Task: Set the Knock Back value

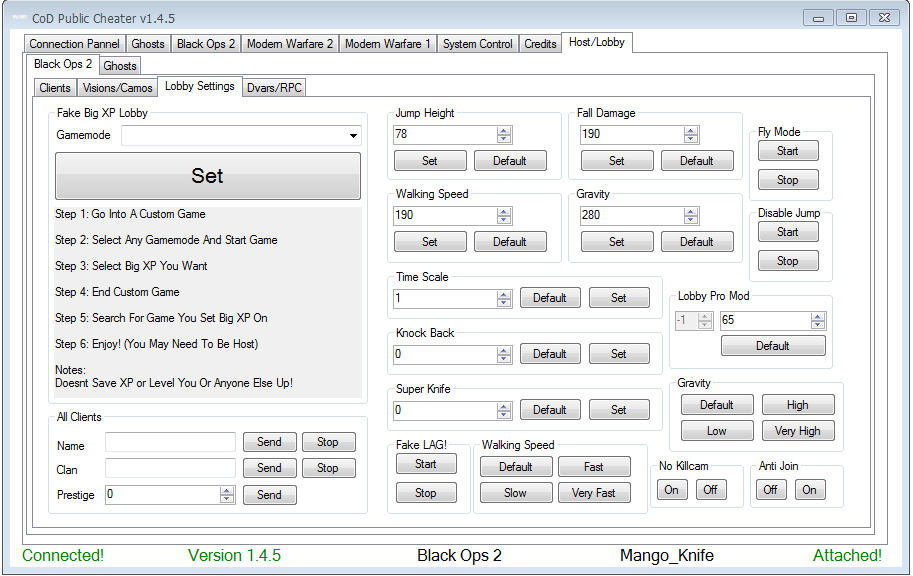Action: pyautogui.click(x=620, y=354)
